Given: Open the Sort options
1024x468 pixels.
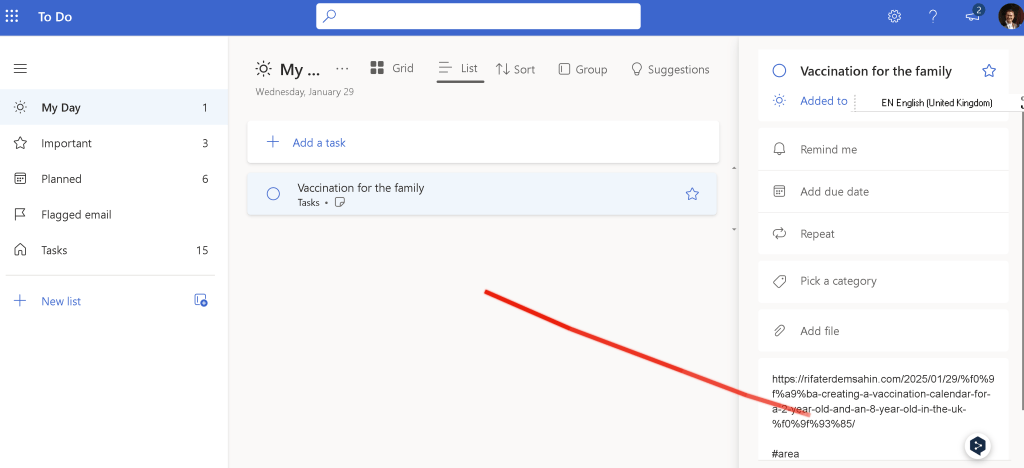Looking at the screenshot, I should (515, 69).
